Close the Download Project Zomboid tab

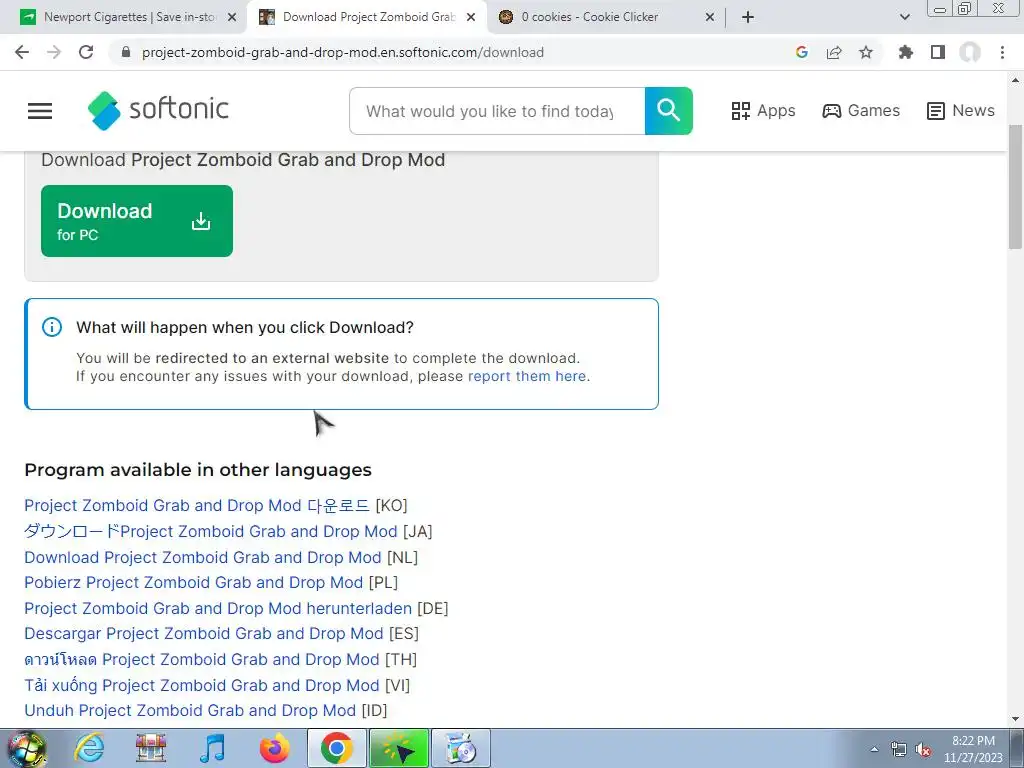[471, 18]
